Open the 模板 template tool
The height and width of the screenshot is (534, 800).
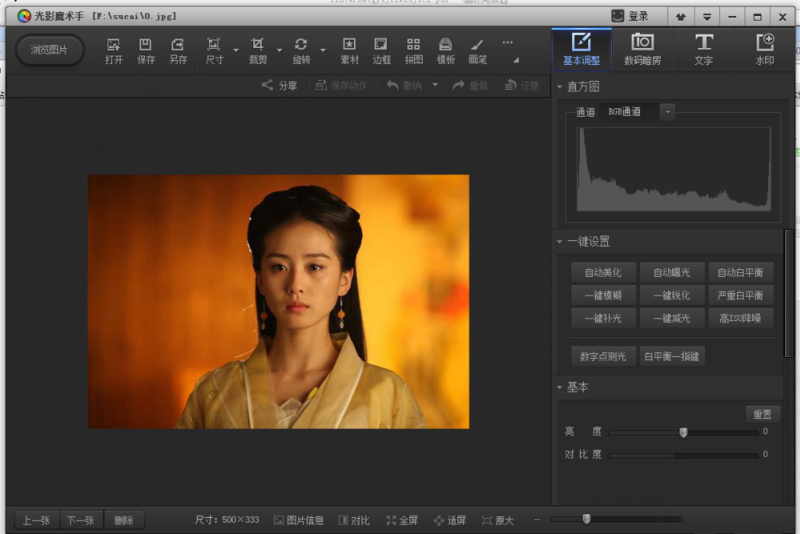click(x=445, y=51)
